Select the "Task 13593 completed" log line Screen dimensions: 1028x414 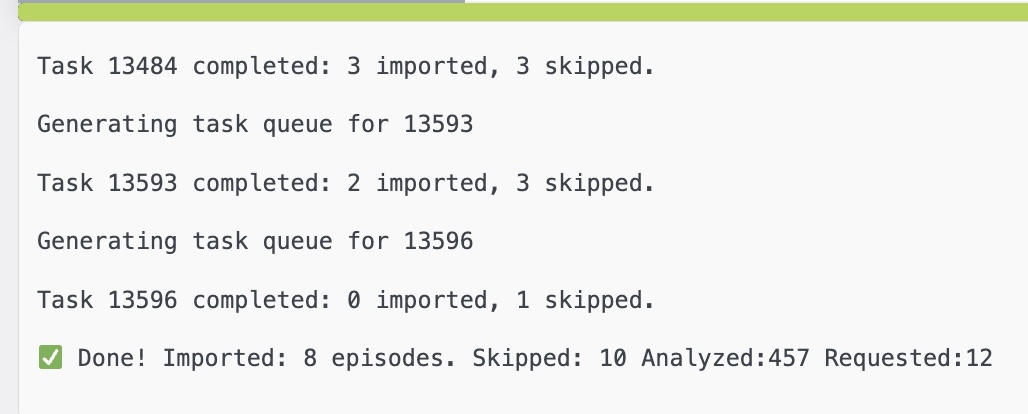[x=346, y=183]
